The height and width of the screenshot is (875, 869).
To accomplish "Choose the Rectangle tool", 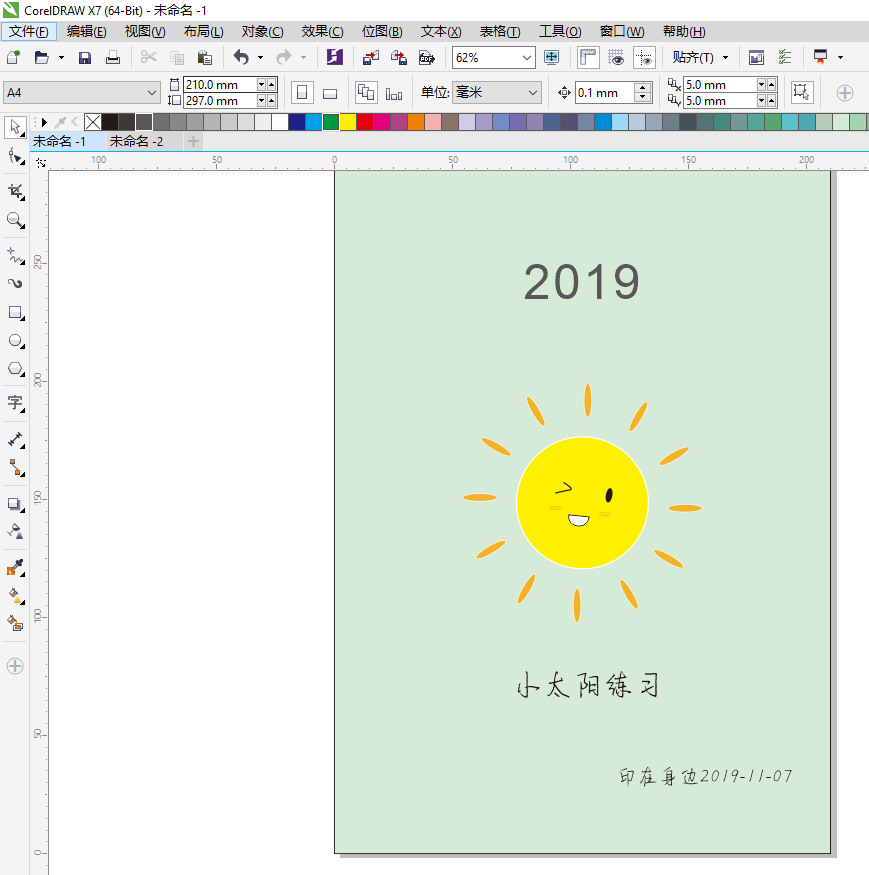I will point(15,312).
